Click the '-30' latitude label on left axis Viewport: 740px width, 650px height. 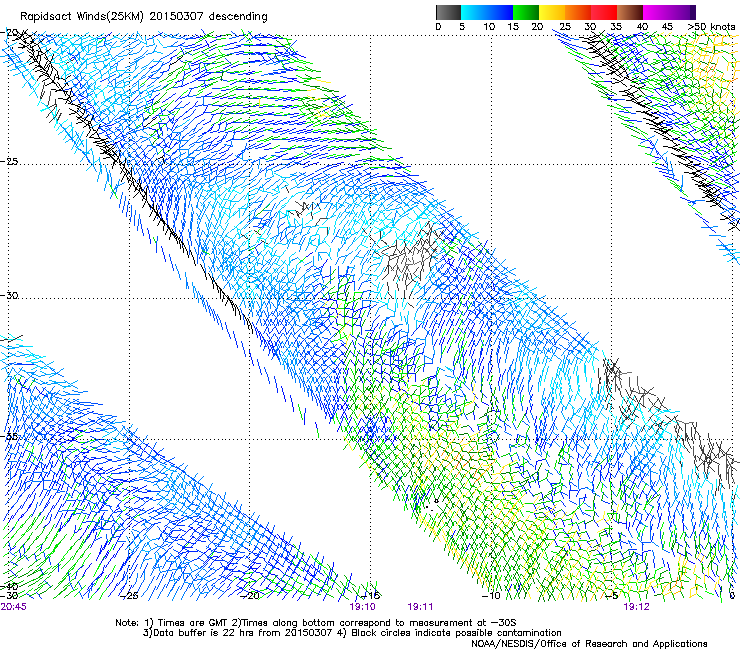click(x=9, y=295)
